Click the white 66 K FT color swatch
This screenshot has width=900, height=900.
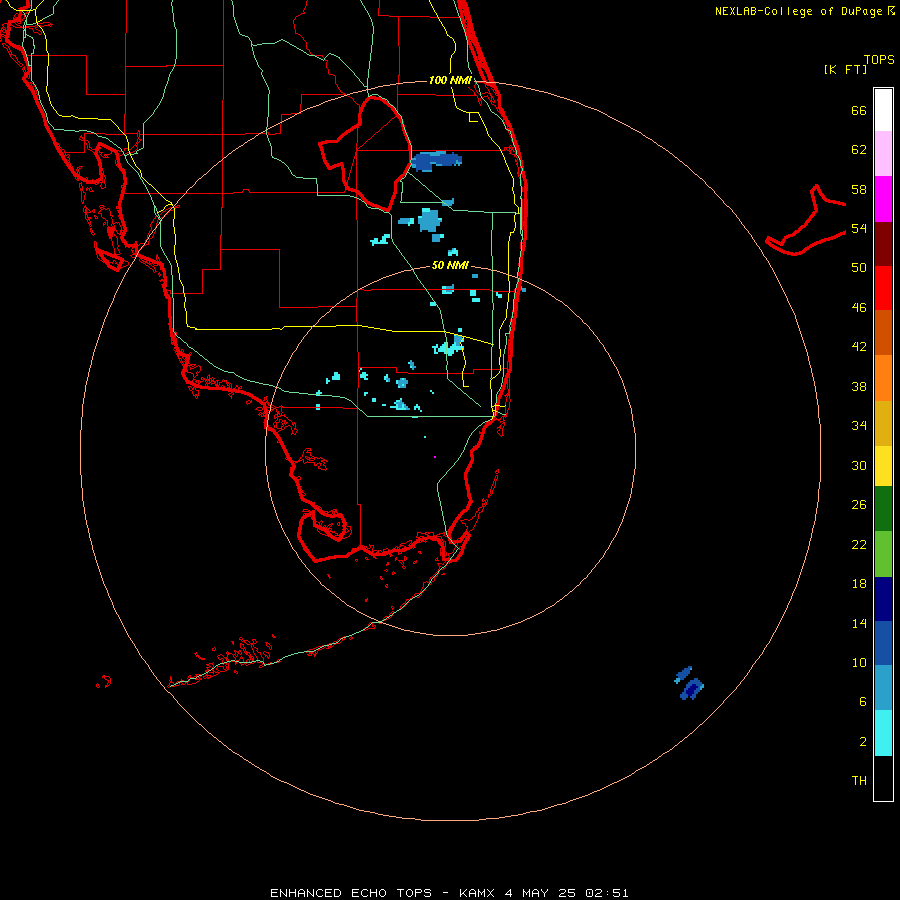tap(883, 110)
